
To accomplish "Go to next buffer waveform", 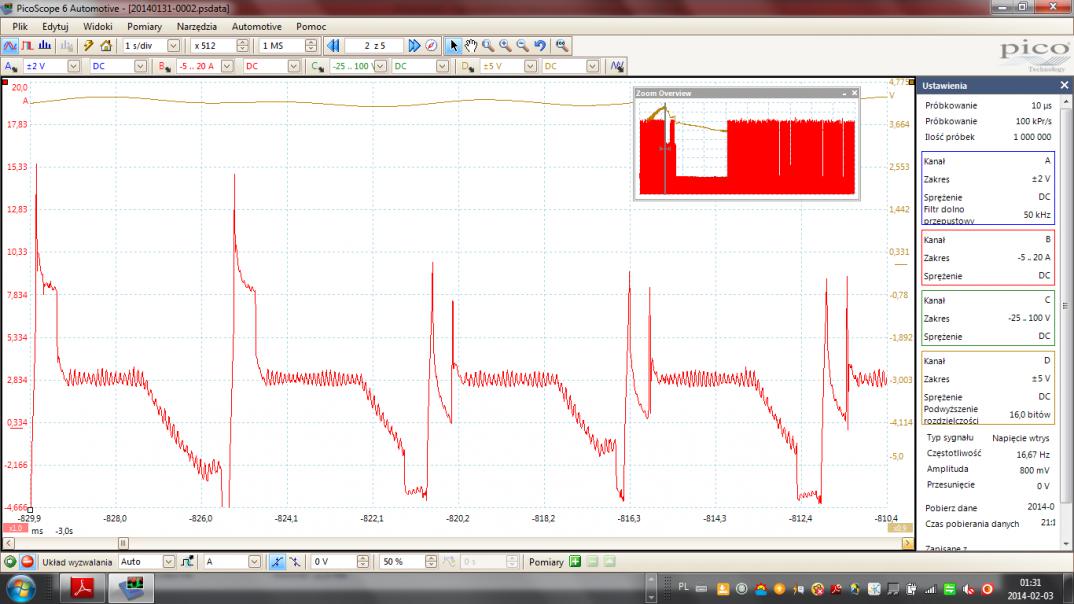I will pos(414,46).
